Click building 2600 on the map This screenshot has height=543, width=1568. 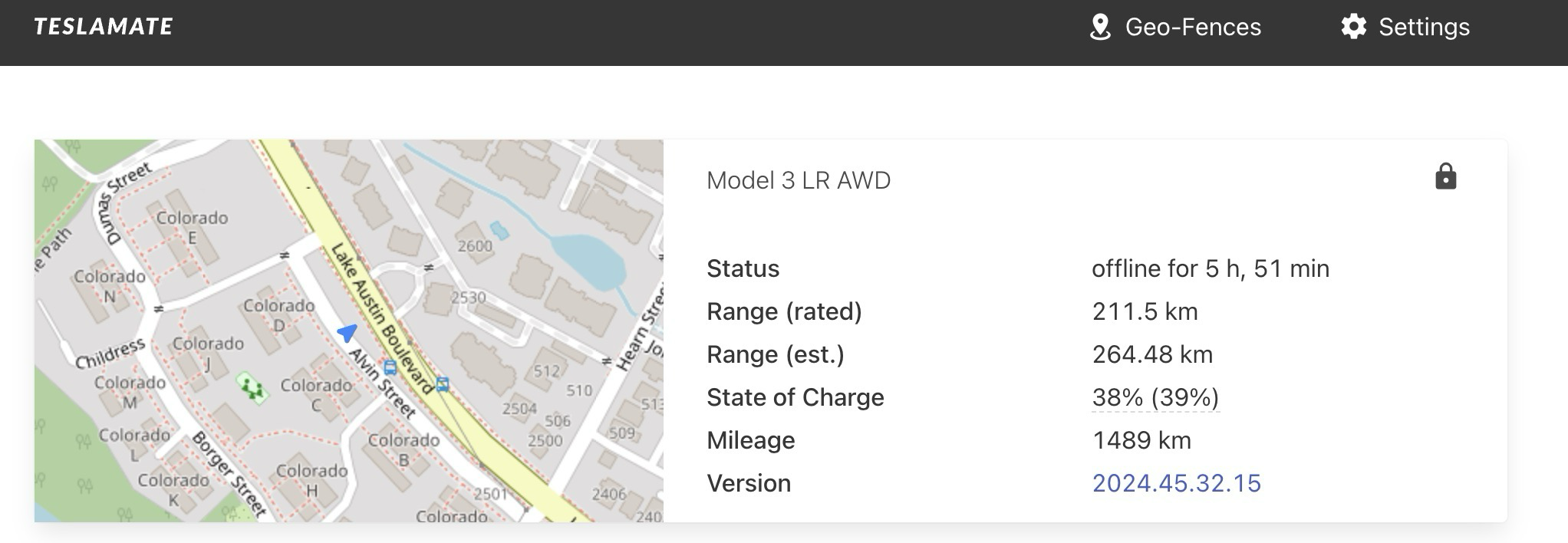coord(475,245)
